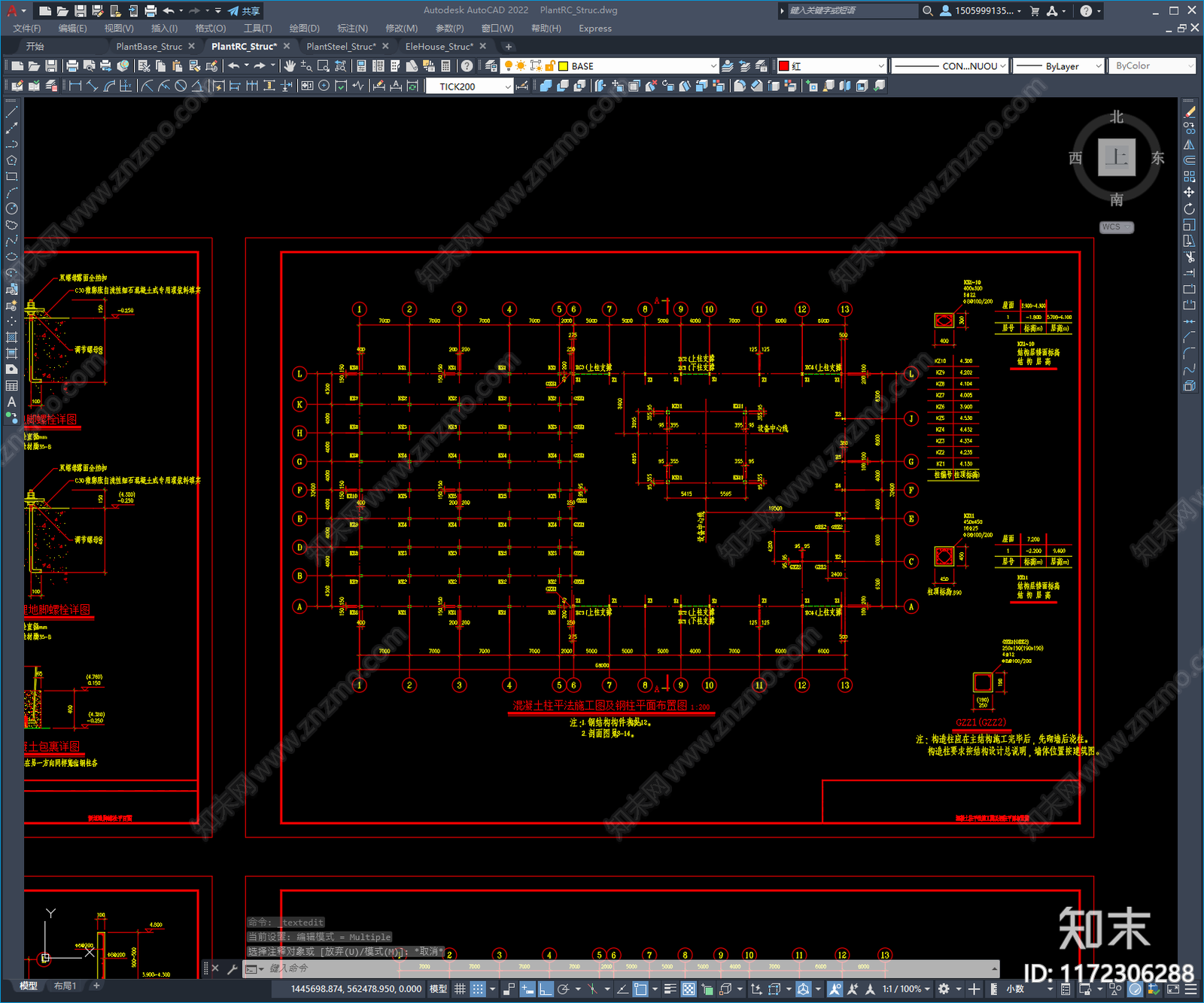Switch to the 布局1 layout tab
The image size is (1204, 1003).
[65, 986]
